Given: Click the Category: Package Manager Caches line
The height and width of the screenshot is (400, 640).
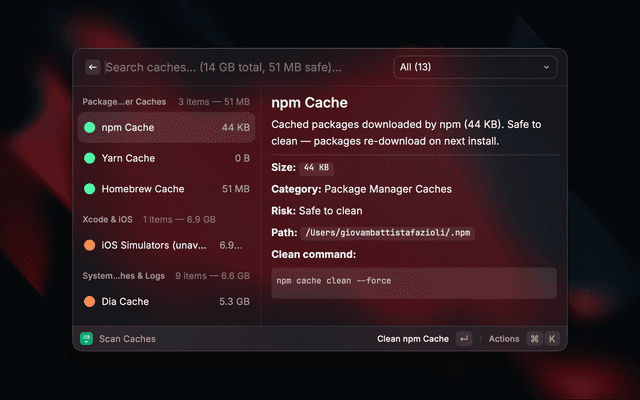Looking at the screenshot, I should pos(362,189).
